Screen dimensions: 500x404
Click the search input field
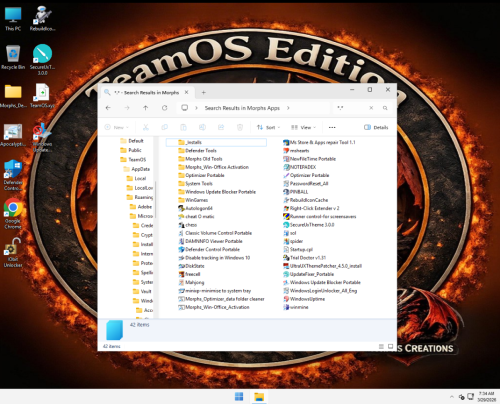[x=353, y=108]
